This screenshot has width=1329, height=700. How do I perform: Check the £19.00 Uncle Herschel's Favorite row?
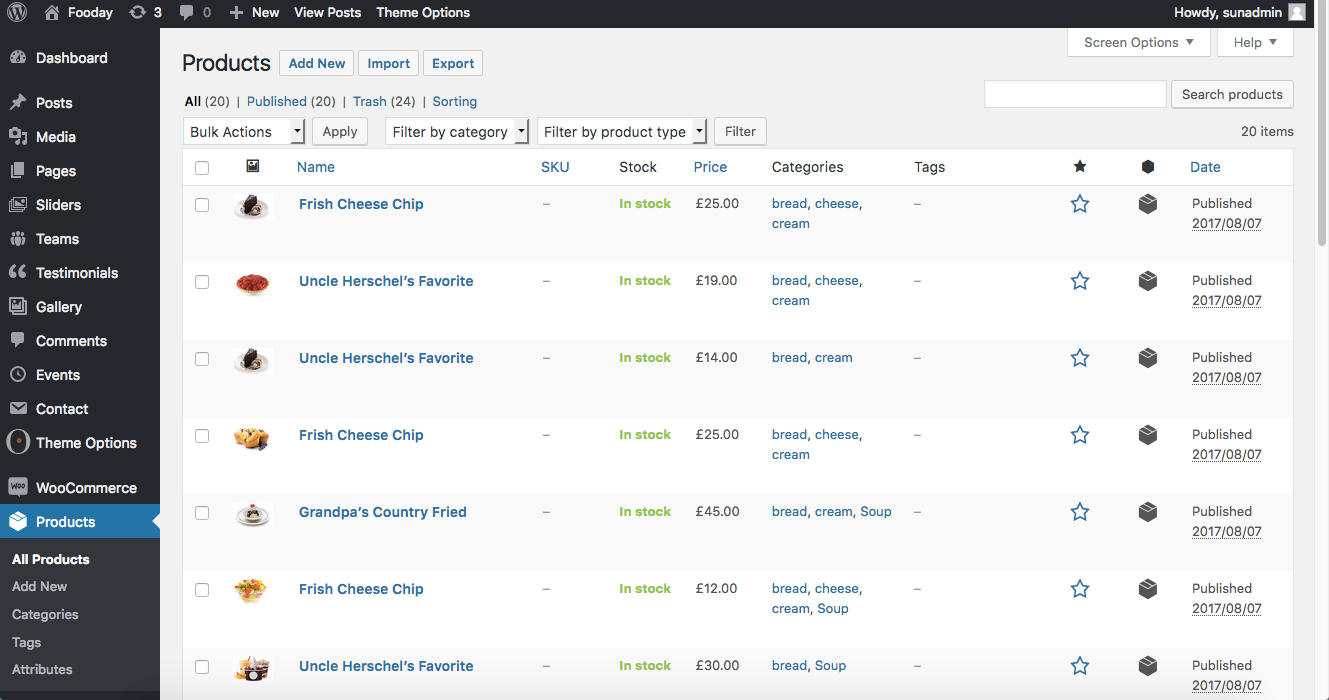202,281
